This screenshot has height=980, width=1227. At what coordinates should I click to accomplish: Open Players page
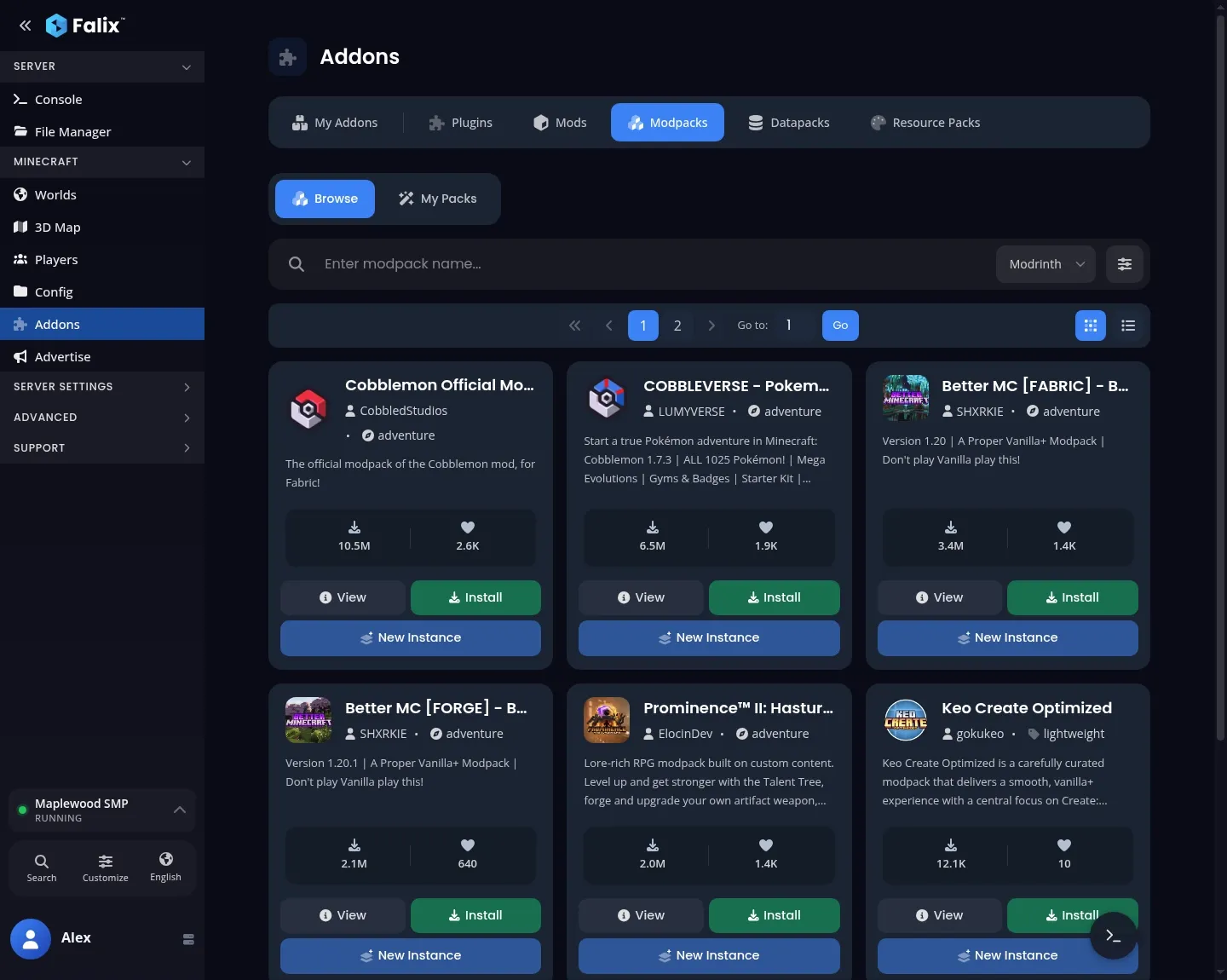102,259
